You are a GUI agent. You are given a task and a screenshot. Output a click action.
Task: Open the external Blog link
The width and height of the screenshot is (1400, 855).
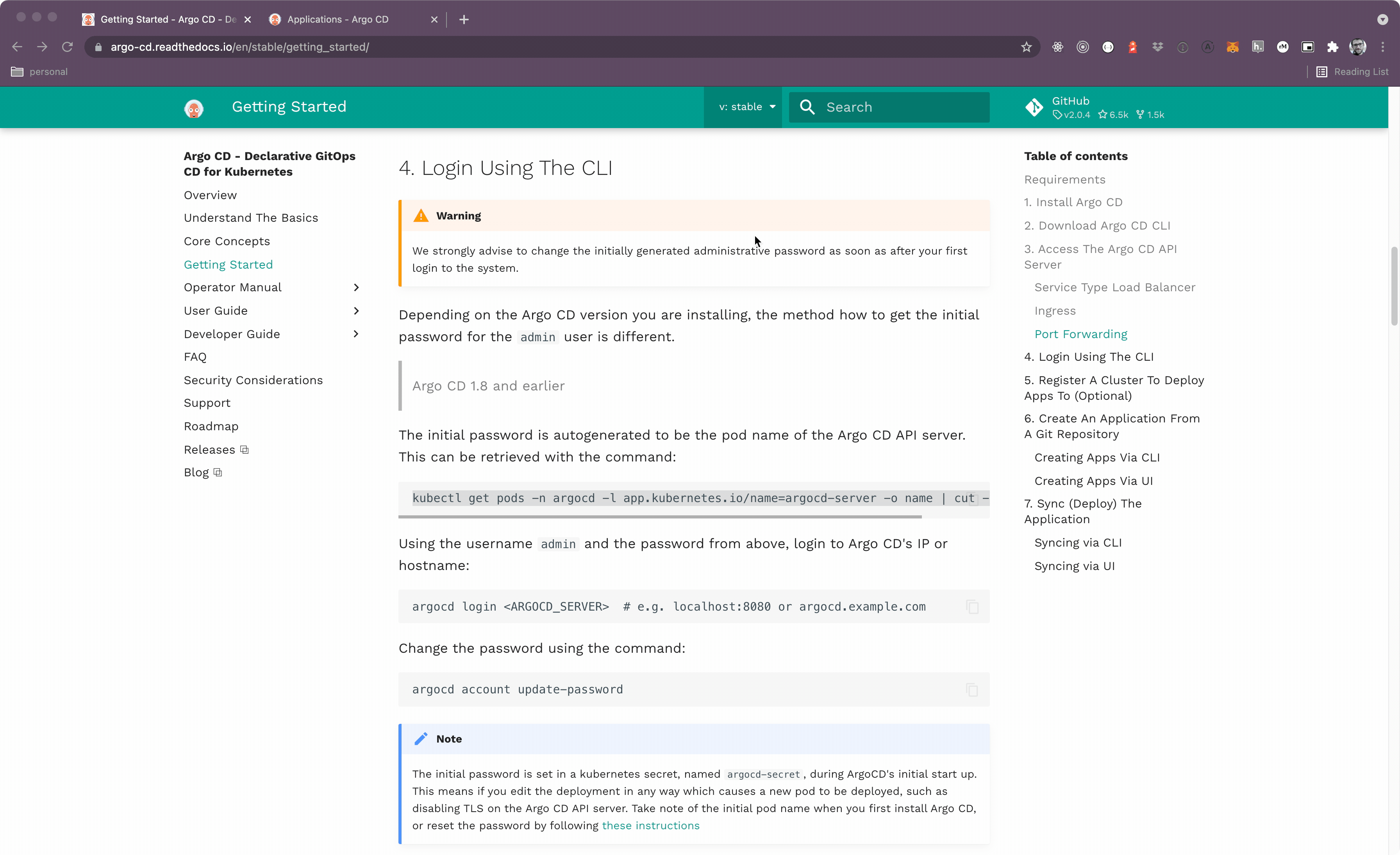203,472
